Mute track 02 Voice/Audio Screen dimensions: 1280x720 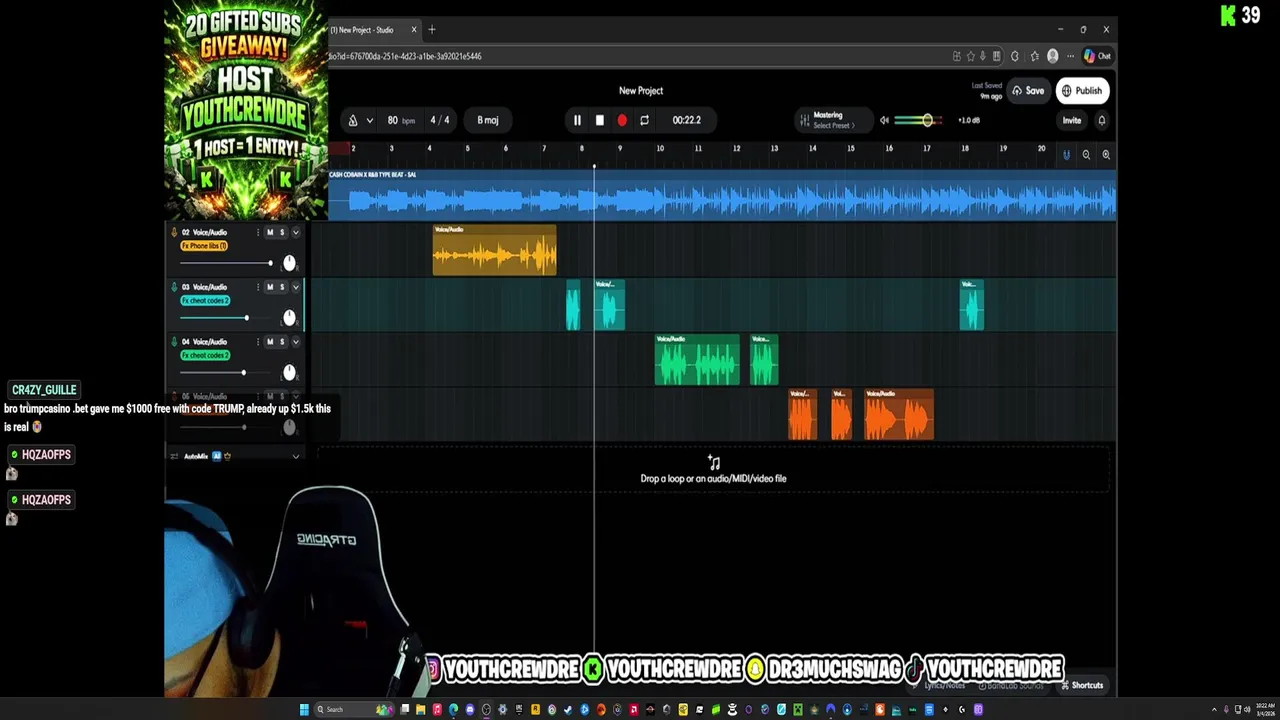(x=269, y=232)
